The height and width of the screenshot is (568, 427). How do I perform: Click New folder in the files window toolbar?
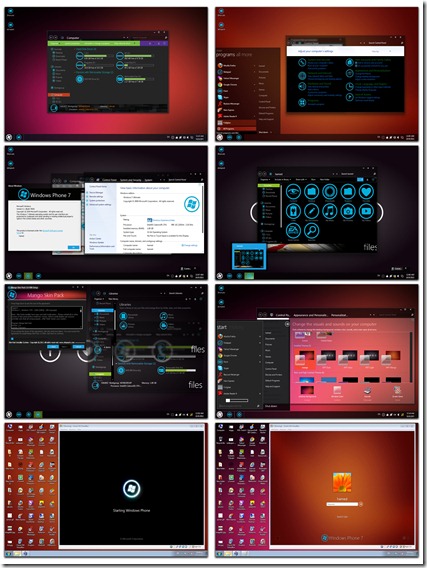click(325, 179)
